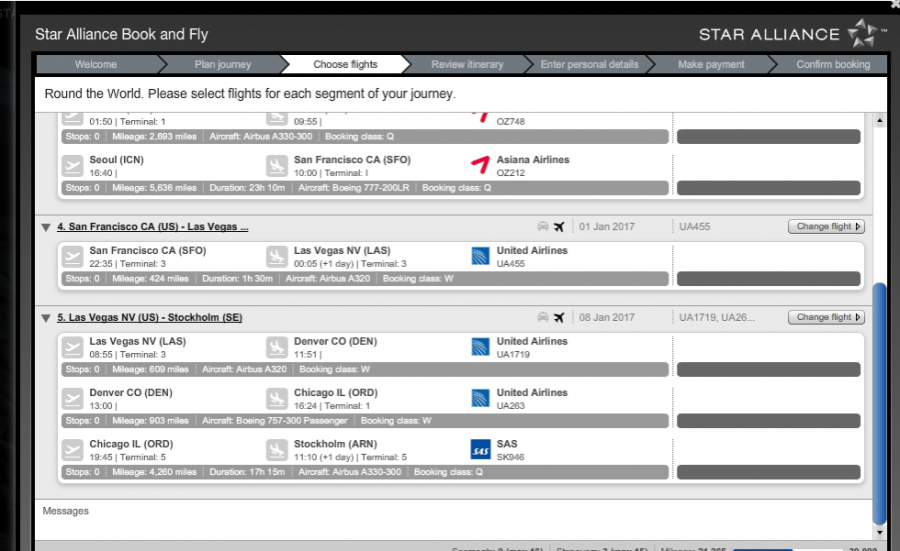Click departure icon for Denver CO (DEN) 13:00
The width and height of the screenshot is (900, 551).
pyautogui.click(x=72, y=398)
